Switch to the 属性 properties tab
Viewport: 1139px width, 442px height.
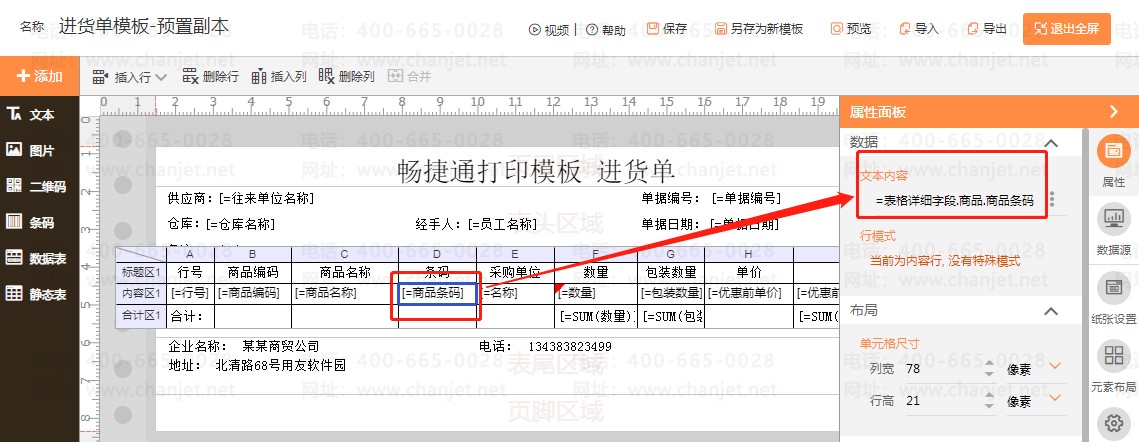click(1113, 161)
